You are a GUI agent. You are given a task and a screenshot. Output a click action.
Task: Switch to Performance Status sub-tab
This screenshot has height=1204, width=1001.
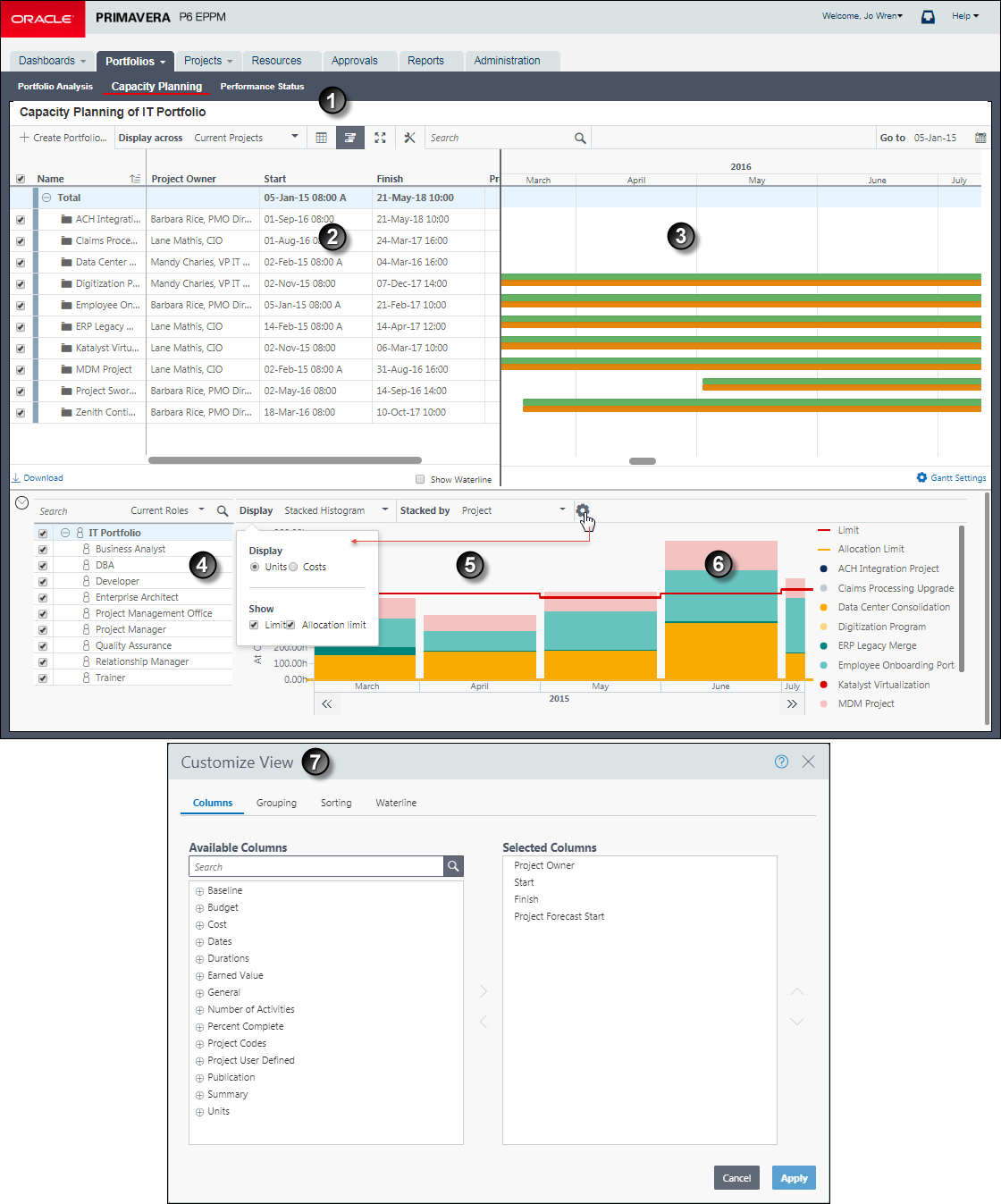[x=262, y=87]
